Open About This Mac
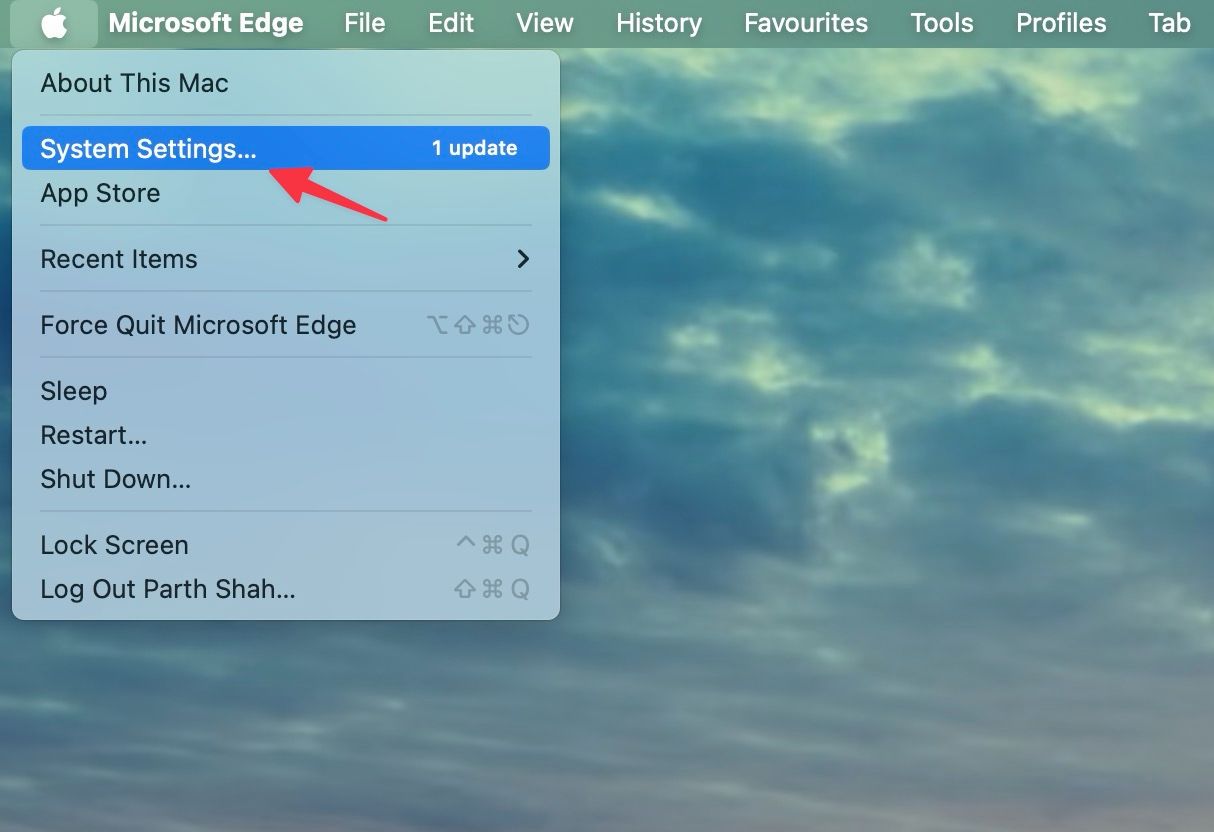The image size is (1214, 832). coord(133,83)
